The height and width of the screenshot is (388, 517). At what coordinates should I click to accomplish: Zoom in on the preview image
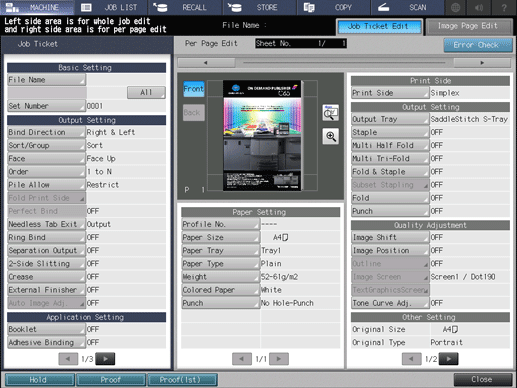click(330, 136)
